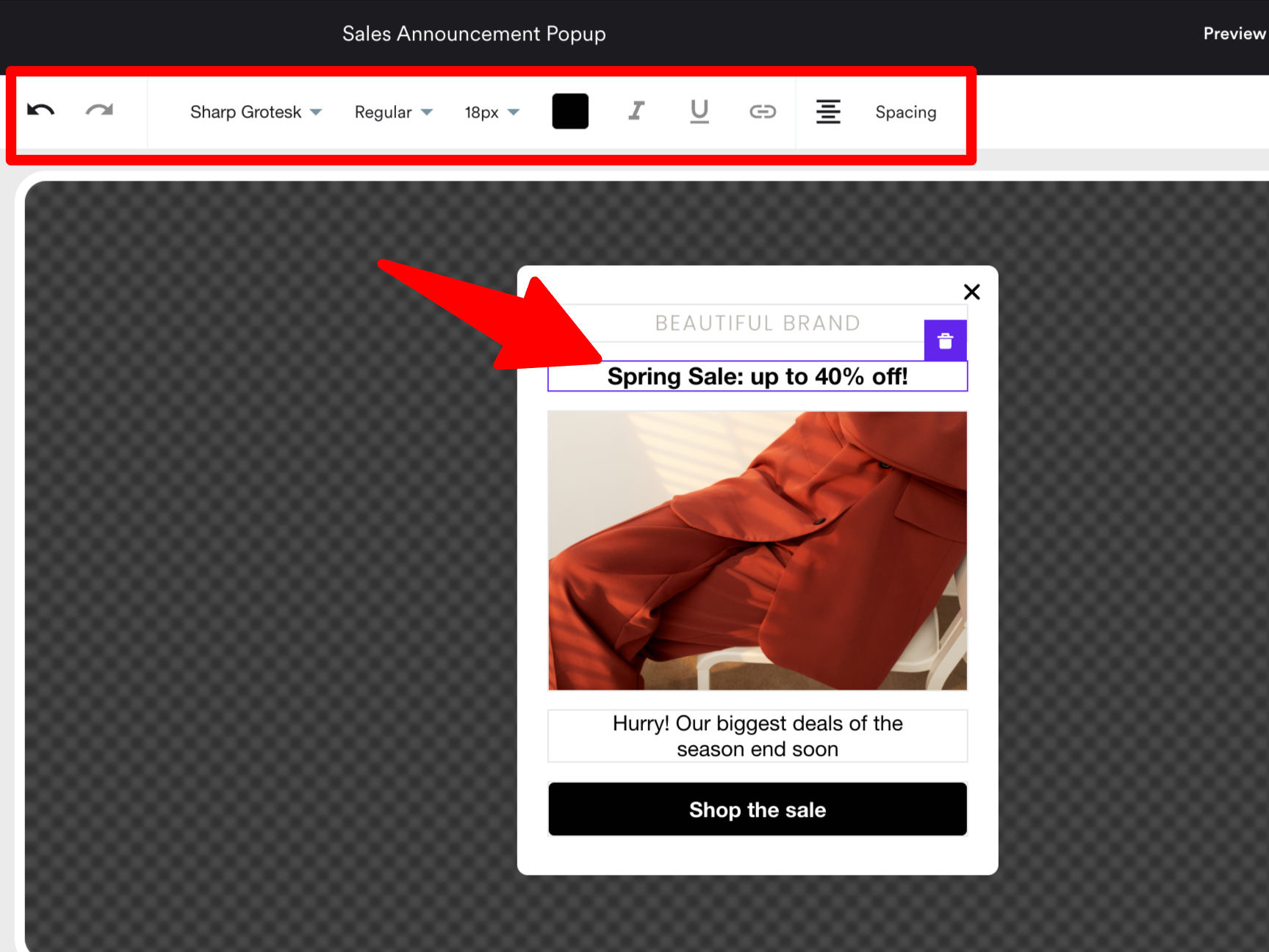Select the BEAUTIFUL BRAND text block

pos(757,323)
